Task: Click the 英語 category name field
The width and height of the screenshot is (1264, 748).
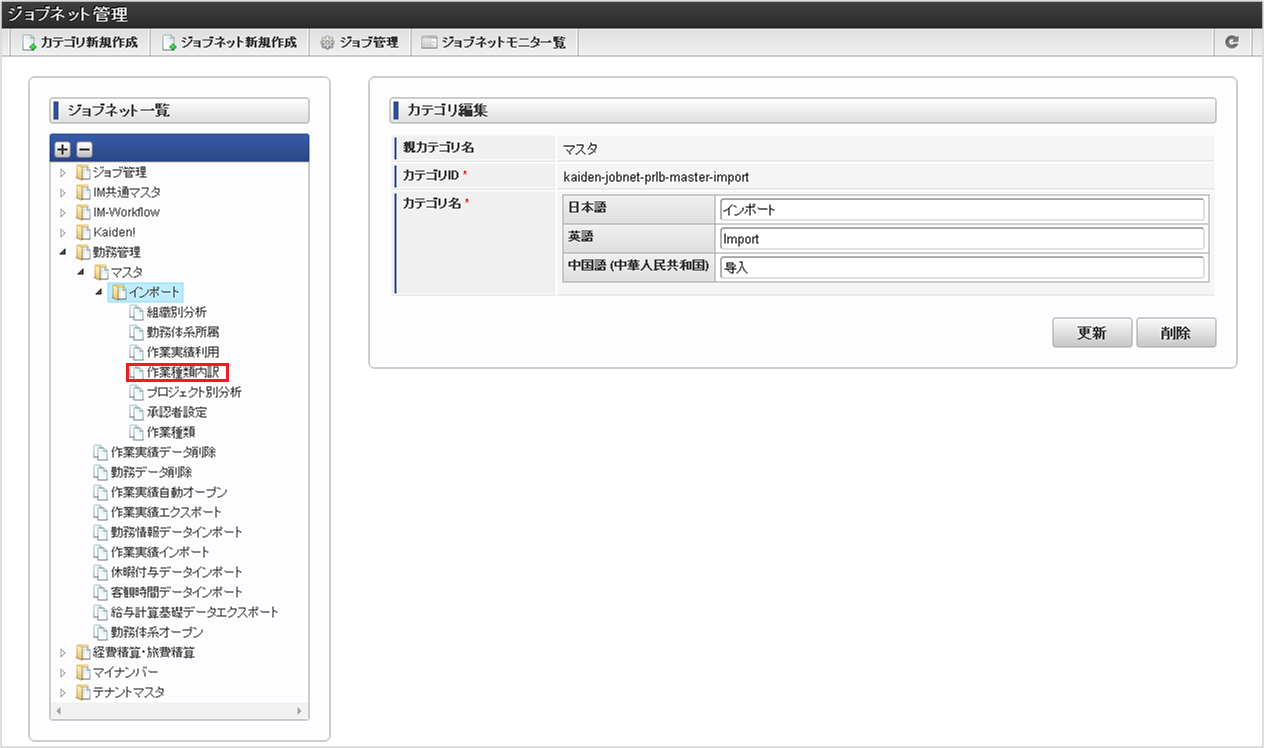Action: tap(962, 239)
